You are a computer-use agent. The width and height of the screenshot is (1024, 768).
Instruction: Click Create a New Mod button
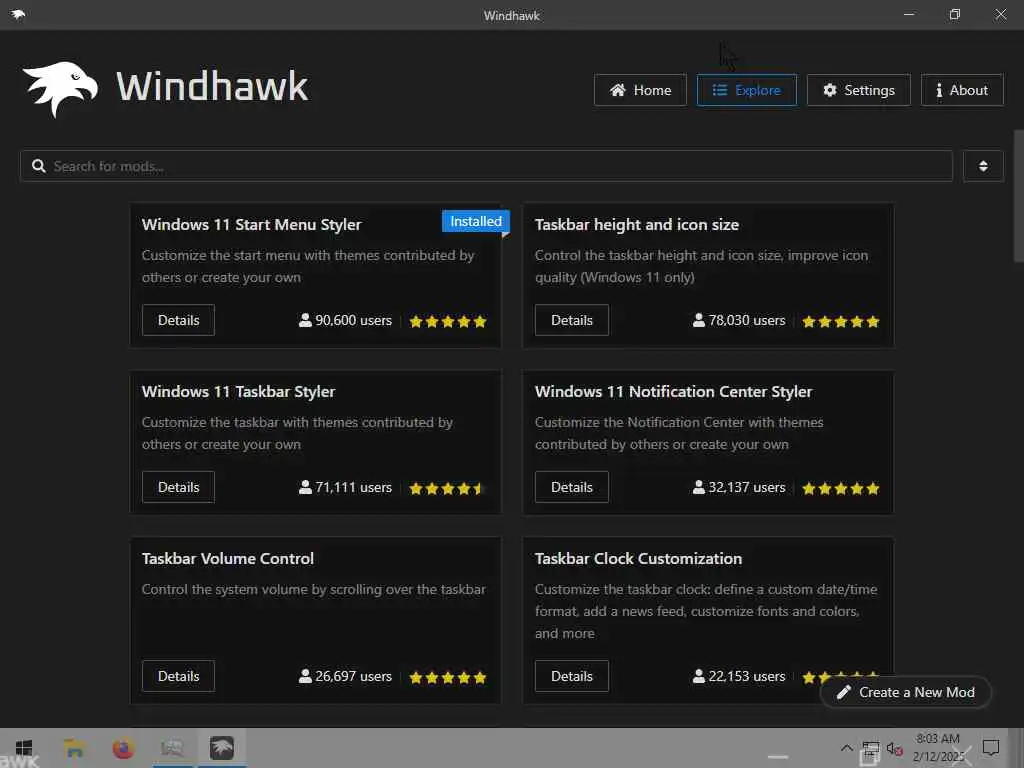[905, 692]
